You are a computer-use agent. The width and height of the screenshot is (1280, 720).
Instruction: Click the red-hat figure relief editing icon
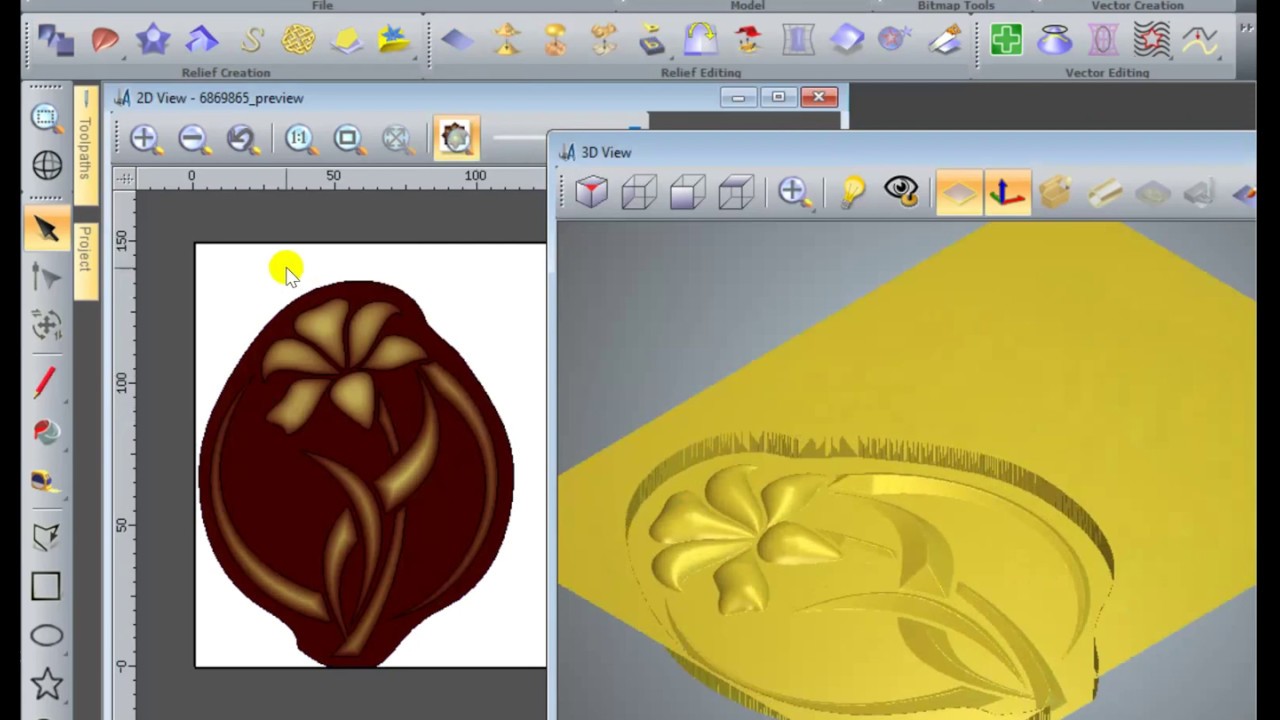(x=748, y=40)
